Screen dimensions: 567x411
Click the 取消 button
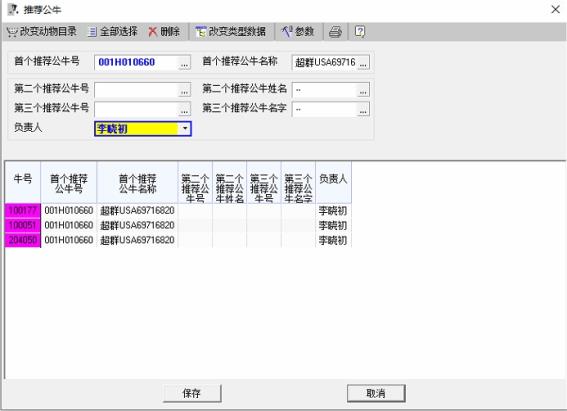pyautogui.click(x=376, y=393)
